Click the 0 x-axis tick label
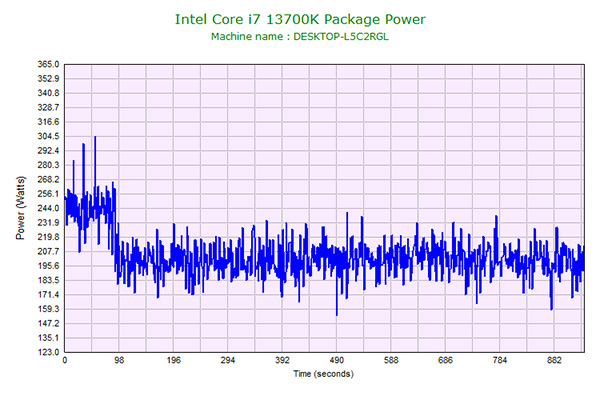Image resolution: width=600 pixels, height=400 pixels. click(65, 360)
